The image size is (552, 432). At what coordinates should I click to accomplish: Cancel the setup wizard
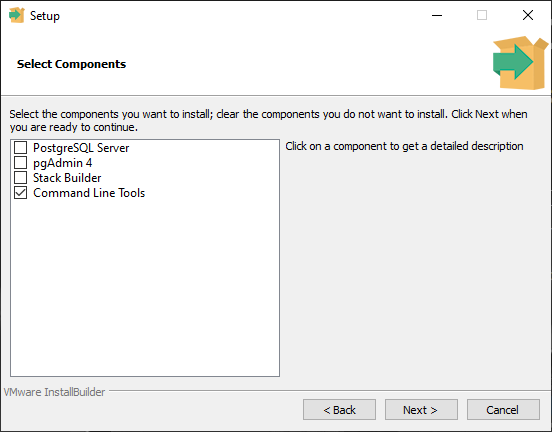pyautogui.click(x=503, y=409)
